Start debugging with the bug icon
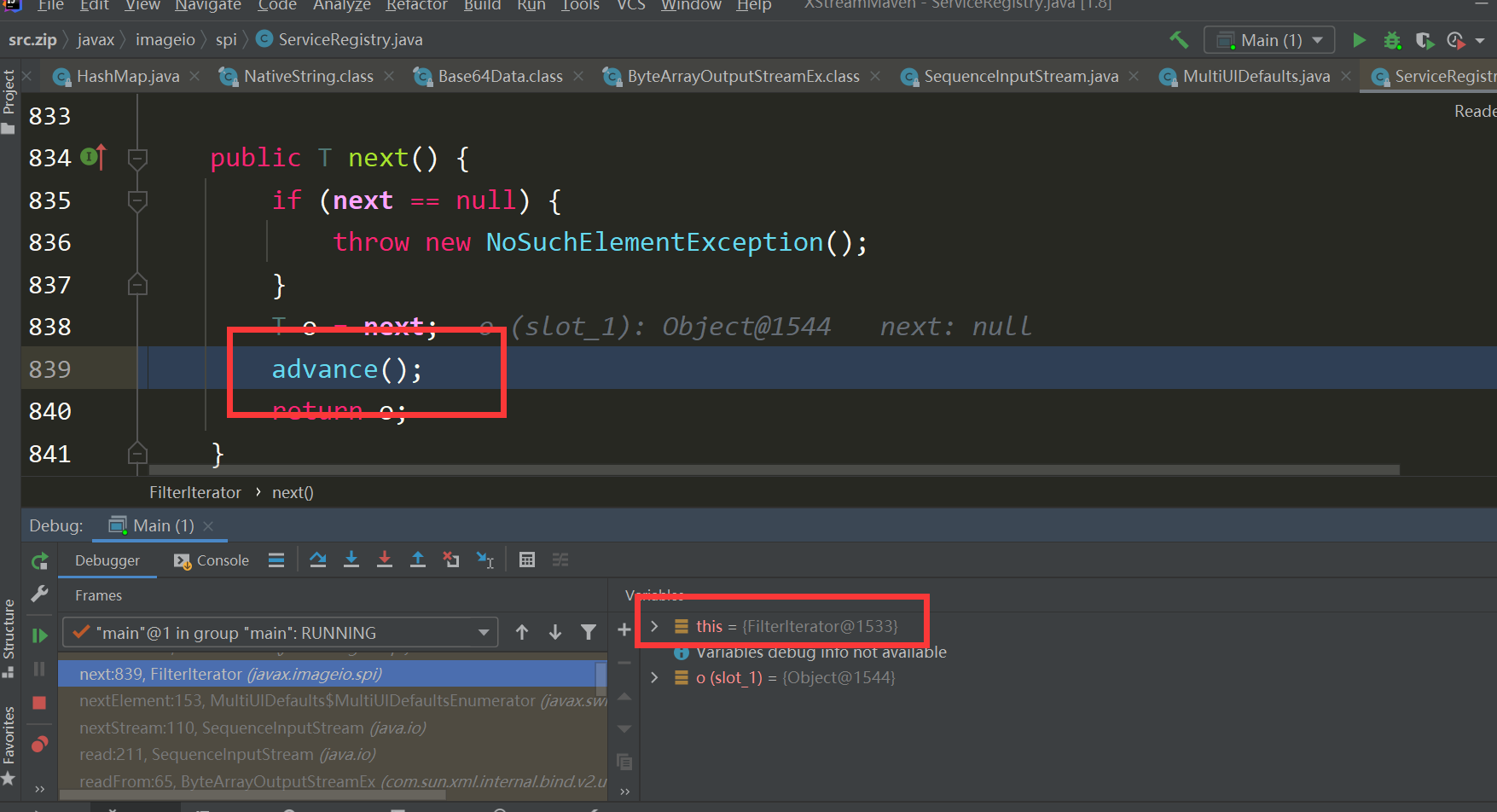1497x812 pixels. (1393, 40)
